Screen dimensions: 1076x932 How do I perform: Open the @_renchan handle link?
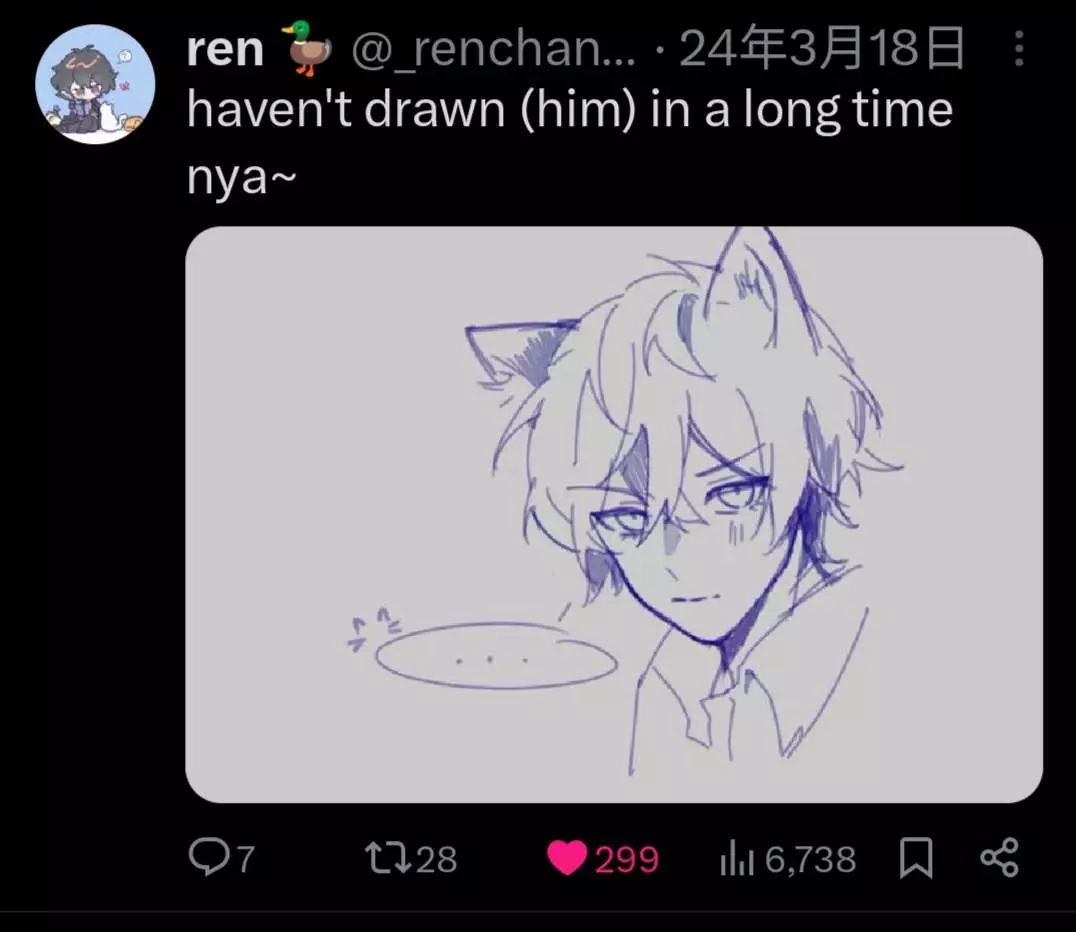pyautogui.click(x=492, y=51)
